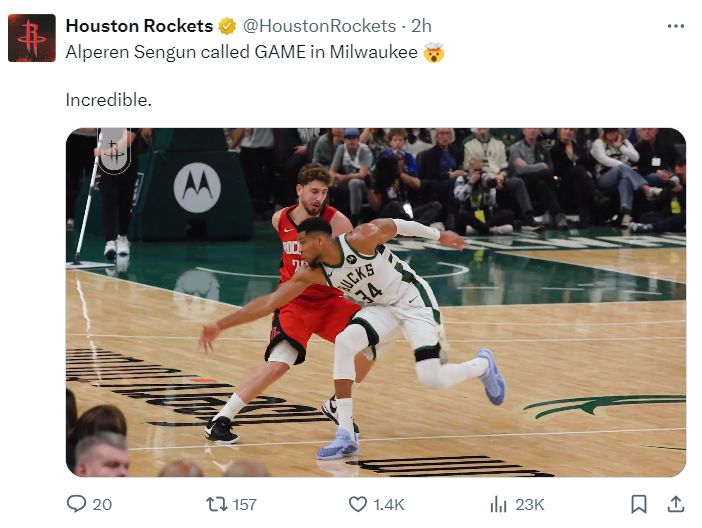Click the 1.4K likes count
The height and width of the screenshot is (528, 702).
388,505
